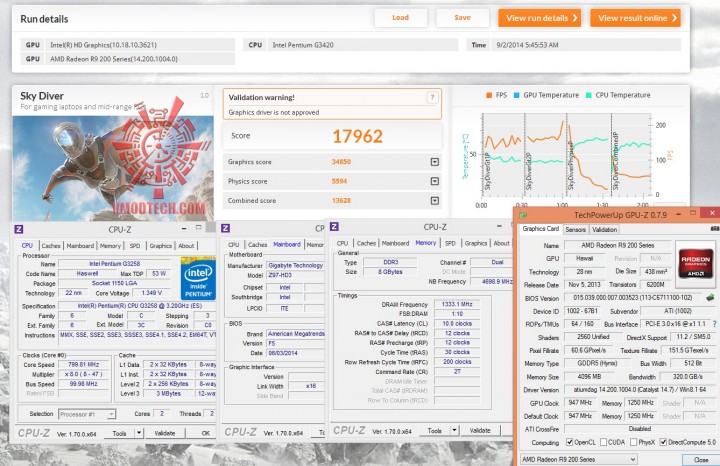Click the orange View run details button
This screenshot has height=466, width=720.
540,18
